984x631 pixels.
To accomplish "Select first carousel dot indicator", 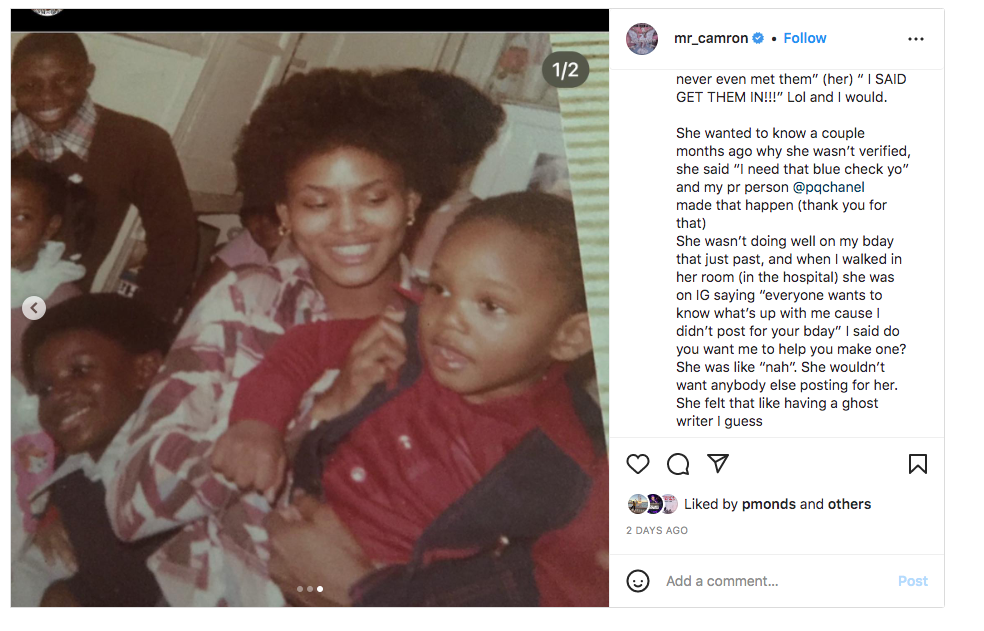I will point(300,589).
